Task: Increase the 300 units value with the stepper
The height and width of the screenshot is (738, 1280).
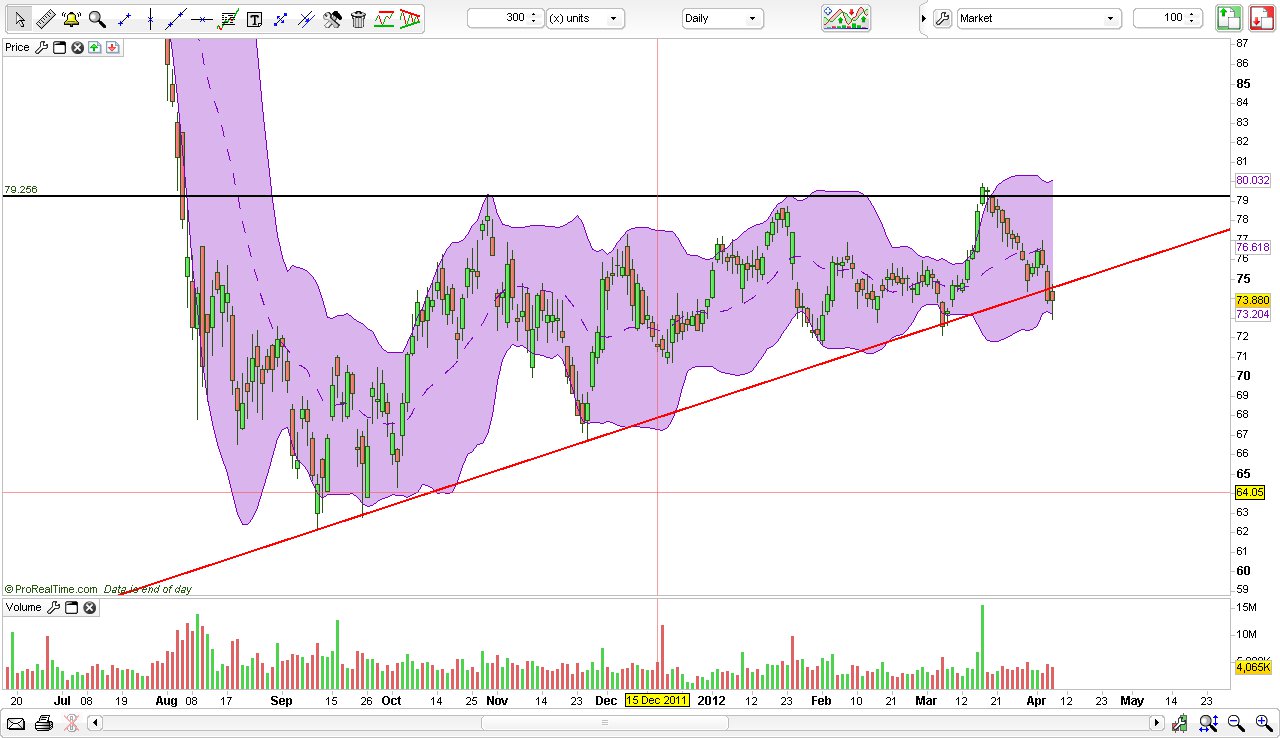Action: tap(535, 13)
